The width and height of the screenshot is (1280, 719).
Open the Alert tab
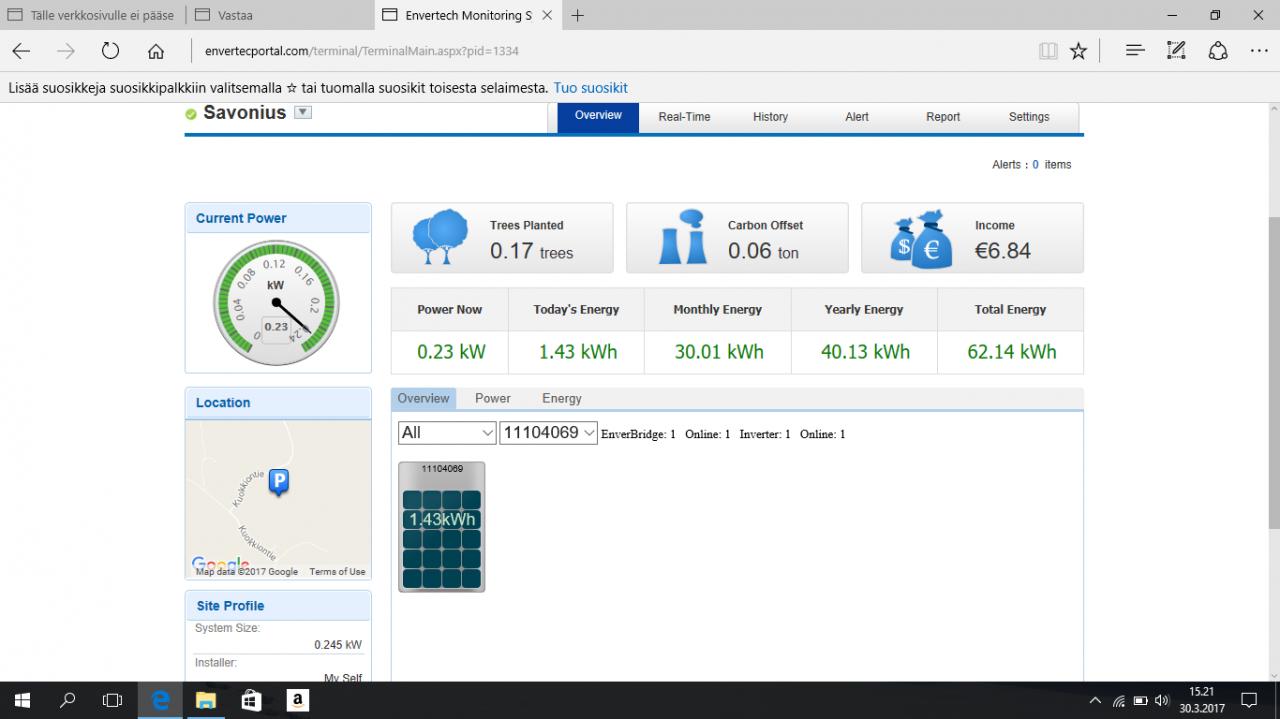pyautogui.click(x=857, y=117)
